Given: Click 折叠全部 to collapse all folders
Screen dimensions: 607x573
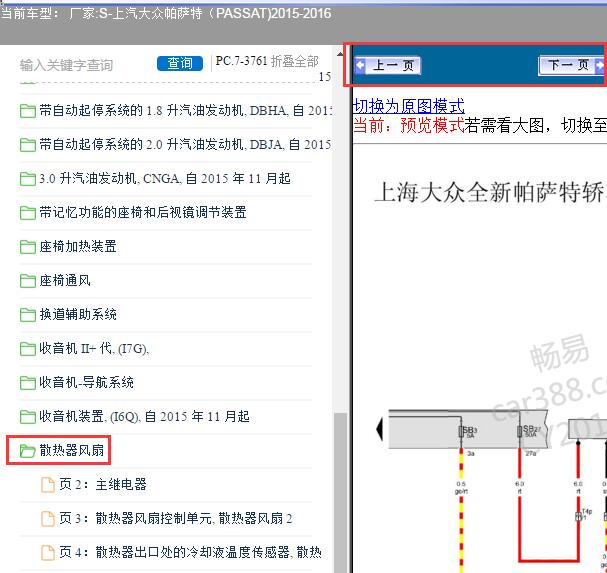Looking at the screenshot, I should pos(295,61).
